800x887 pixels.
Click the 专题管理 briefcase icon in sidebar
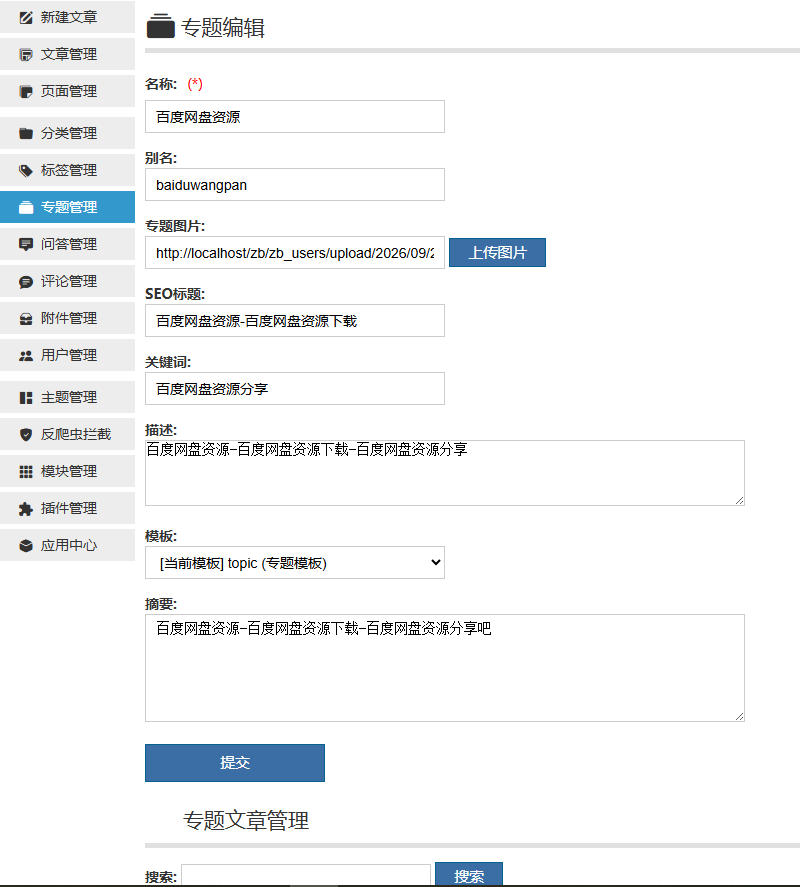pos(26,208)
